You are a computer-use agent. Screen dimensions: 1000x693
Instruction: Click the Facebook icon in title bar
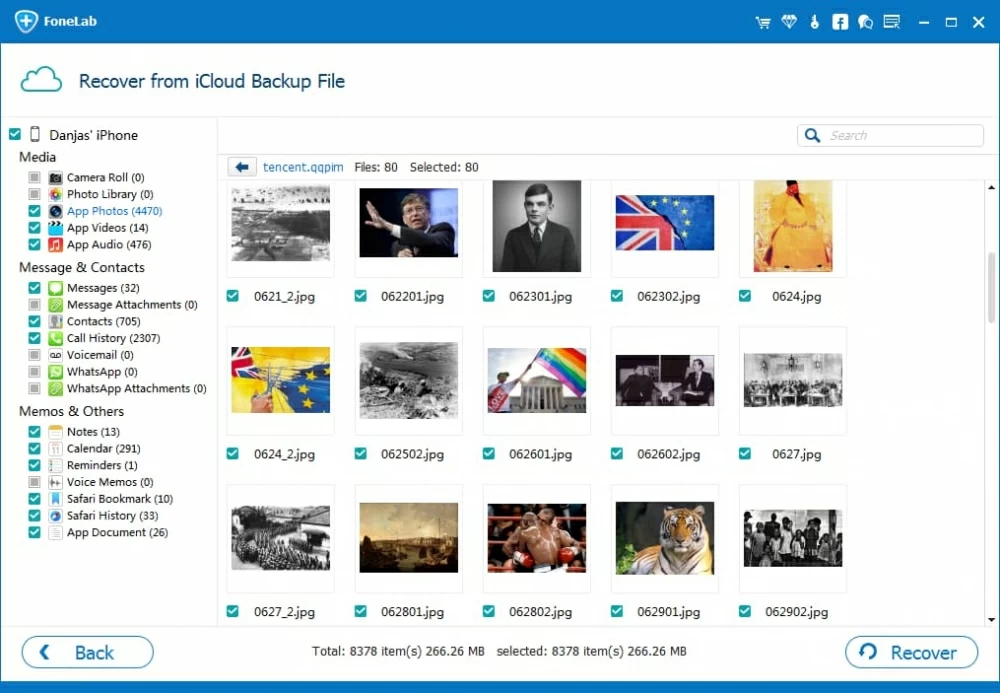[840, 22]
